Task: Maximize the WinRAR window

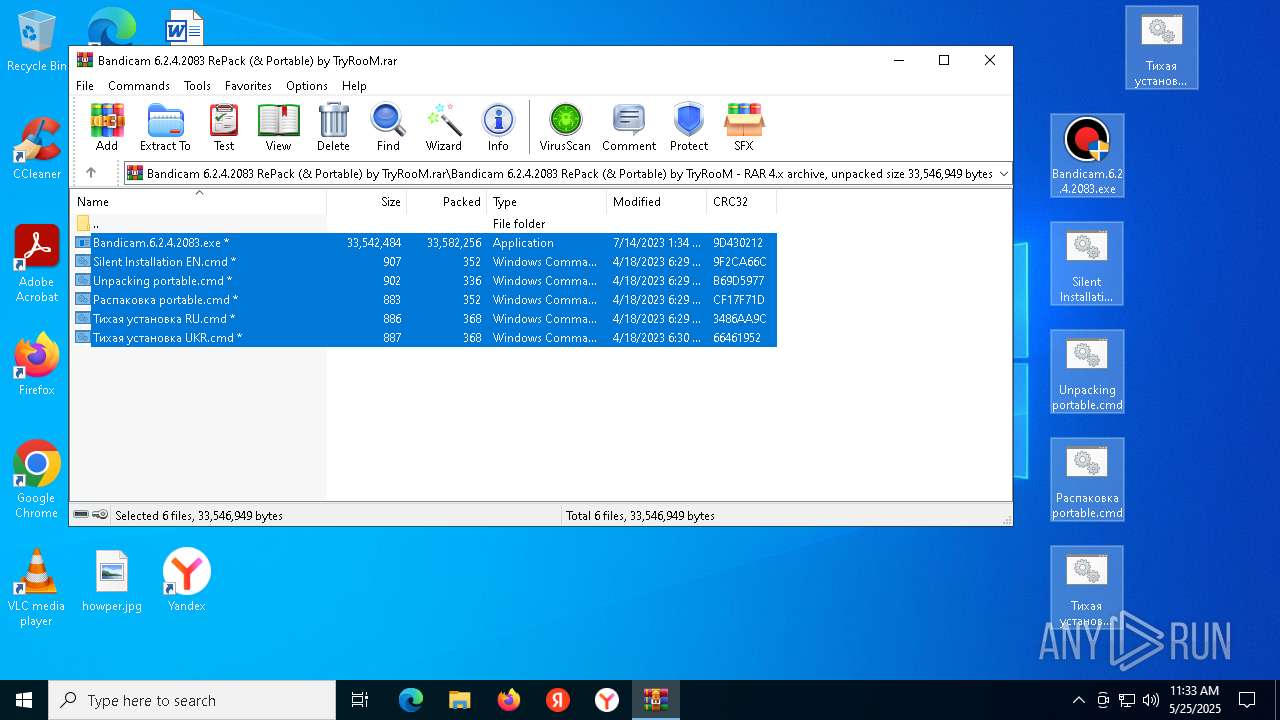Action: point(943,61)
